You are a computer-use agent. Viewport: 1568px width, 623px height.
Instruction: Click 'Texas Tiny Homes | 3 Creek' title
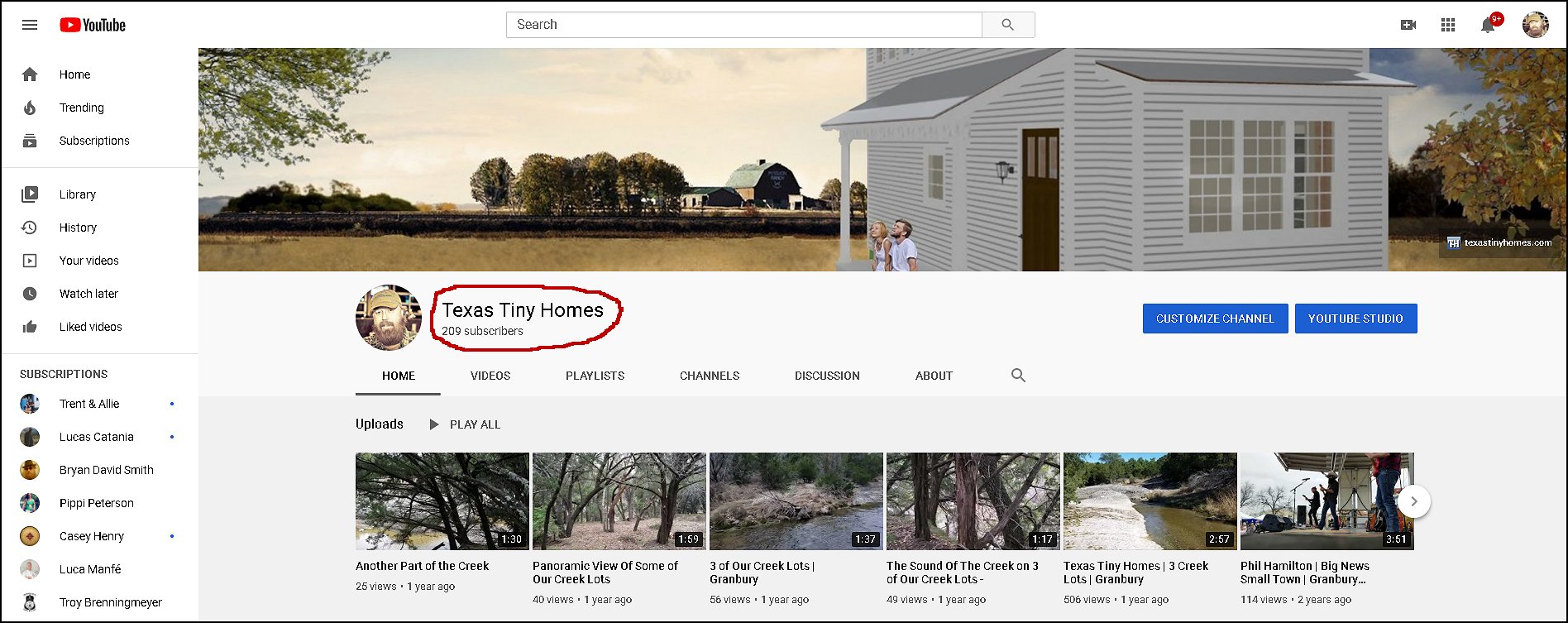[x=1135, y=573]
